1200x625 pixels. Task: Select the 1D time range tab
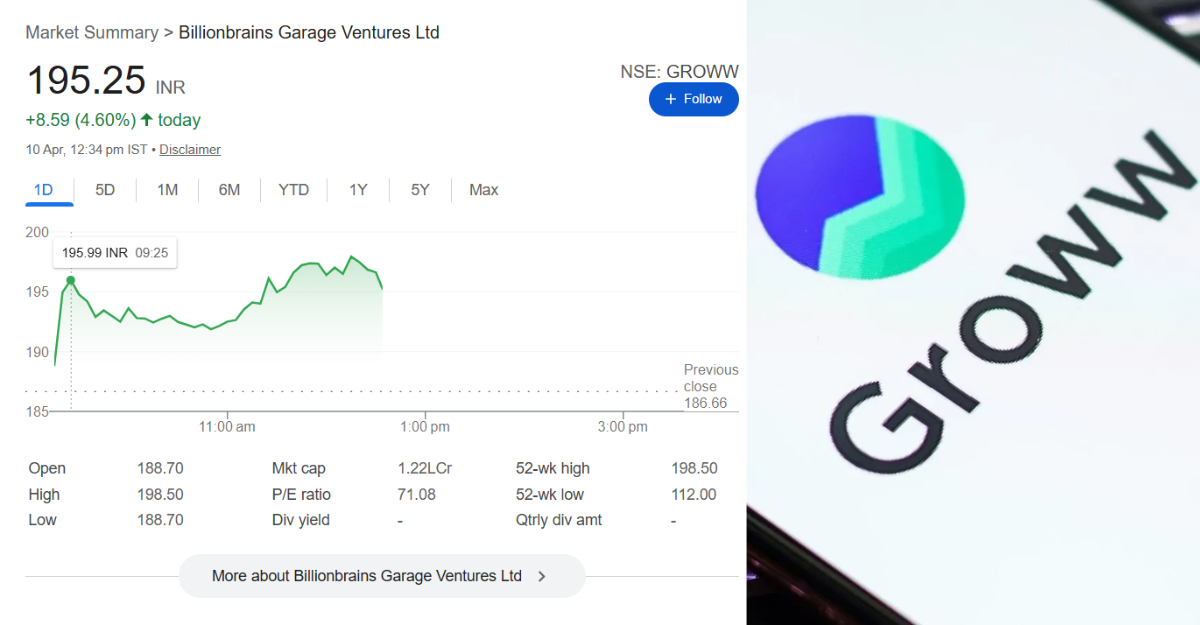tap(43, 190)
